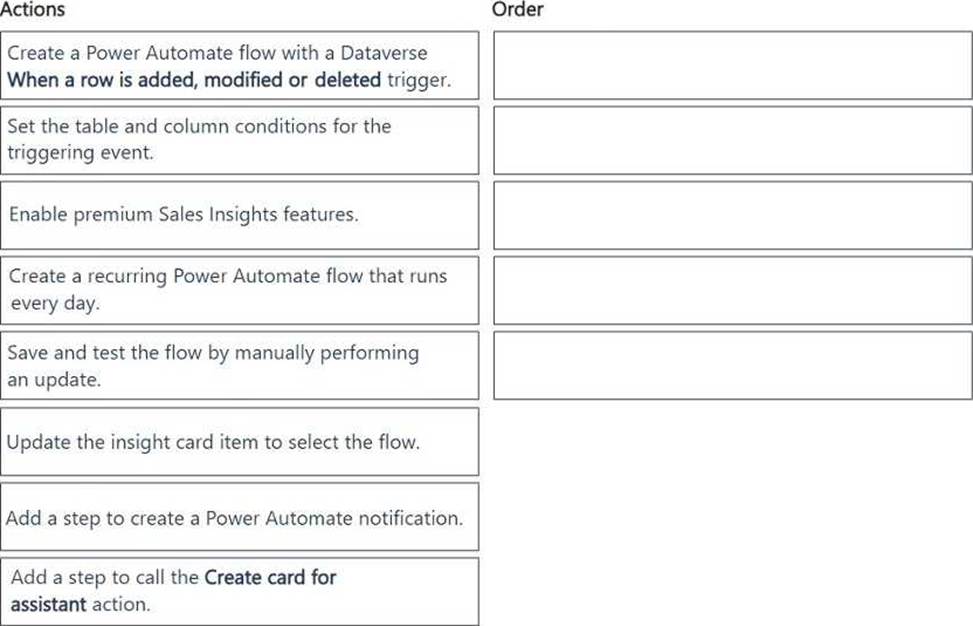Click 'an update.' text in save action
The width and height of the screenshot is (973, 626).
[x=54, y=380]
